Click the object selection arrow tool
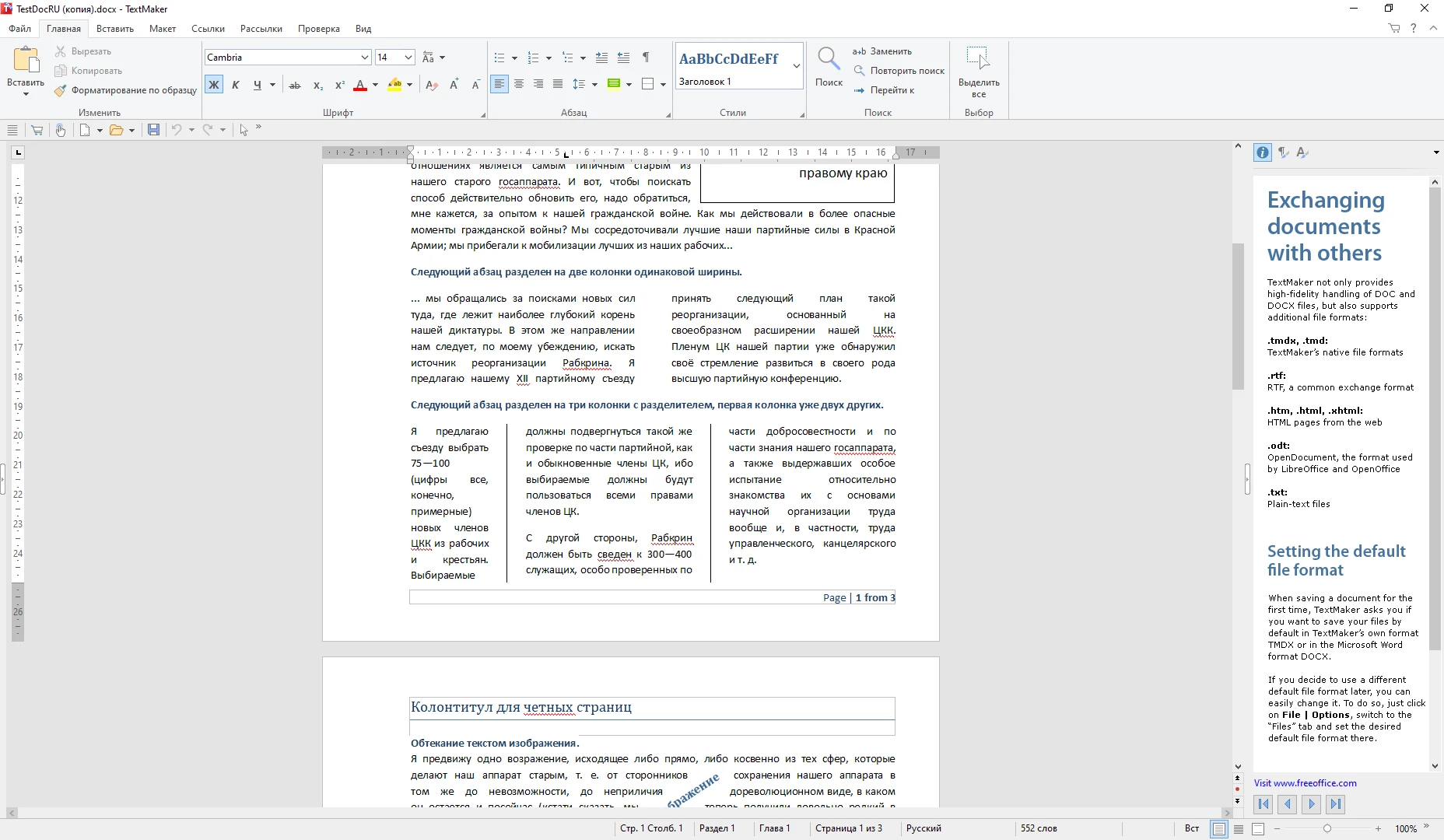The height and width of the screenshot is (840, 1444). tap(244, 130)
